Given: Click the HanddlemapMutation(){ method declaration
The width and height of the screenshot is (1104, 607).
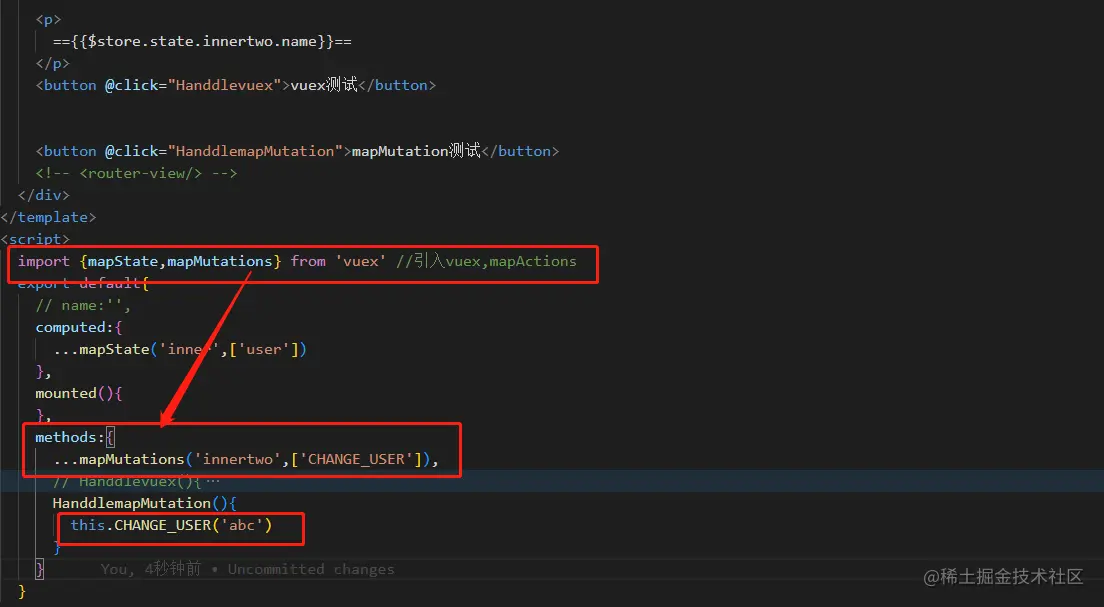Looking at the screenshot, I should (x=145, y=503).
